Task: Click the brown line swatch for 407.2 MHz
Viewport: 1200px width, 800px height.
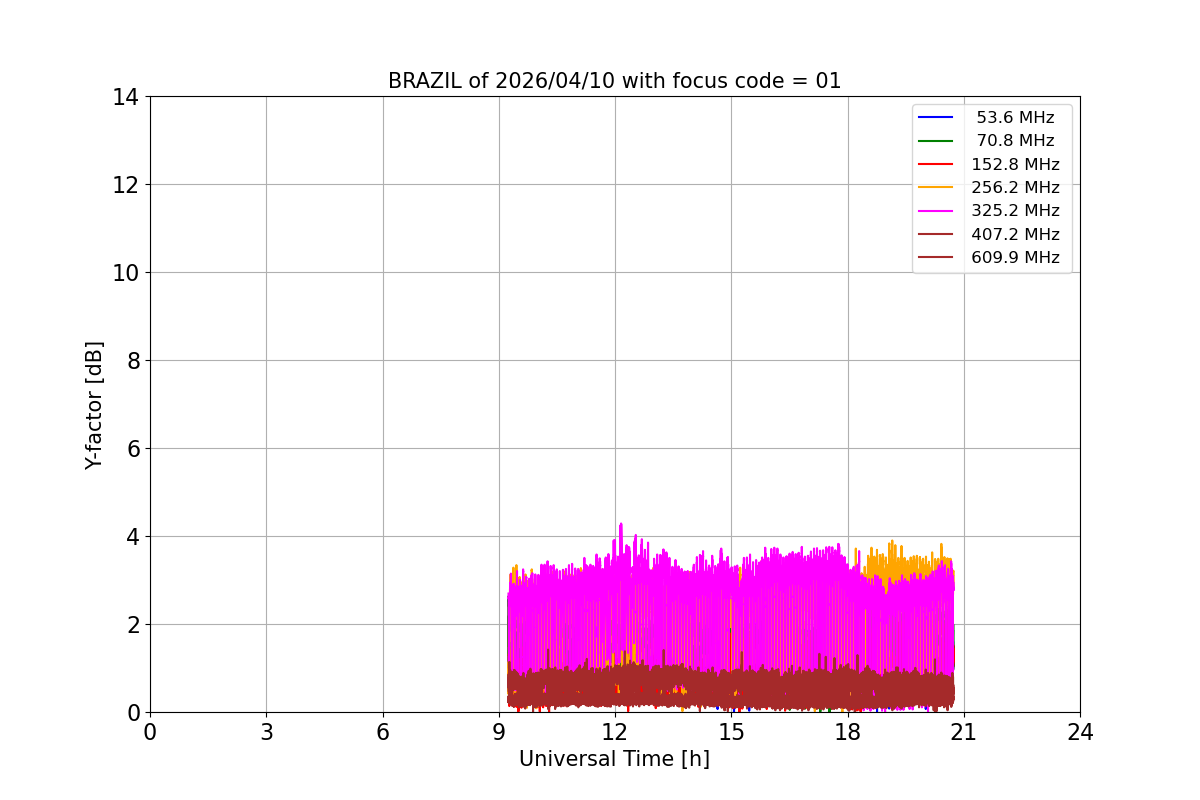Action: click(x=936, y=235)
